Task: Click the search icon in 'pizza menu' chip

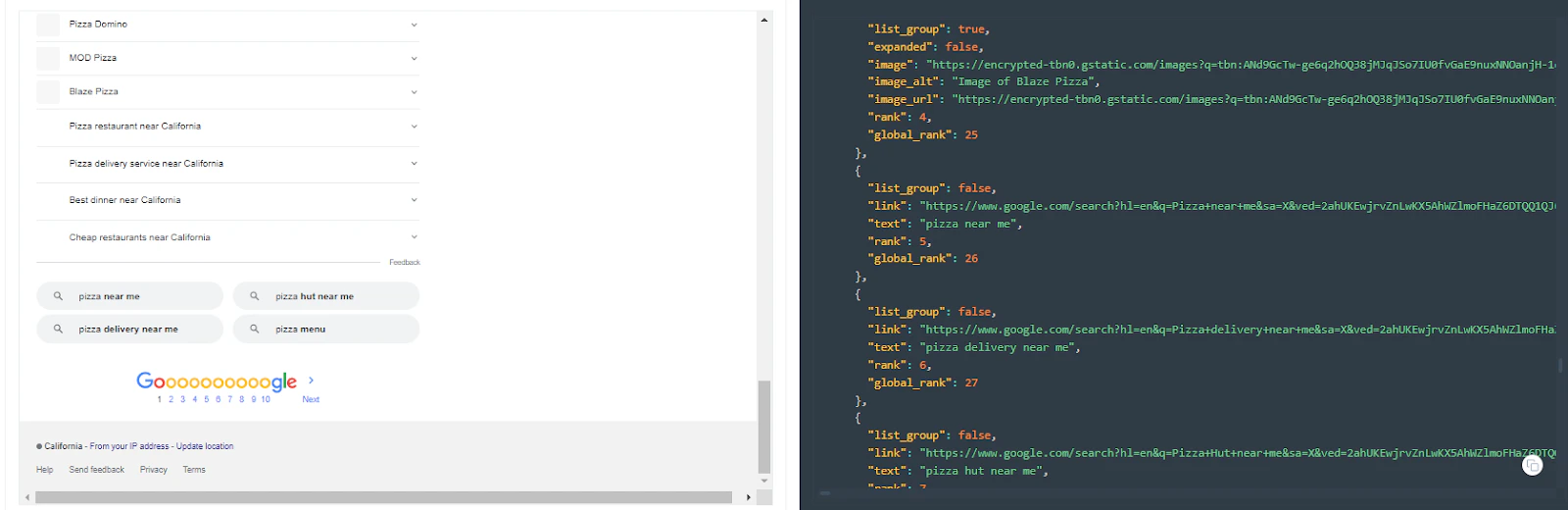Action: coord(255,330)
